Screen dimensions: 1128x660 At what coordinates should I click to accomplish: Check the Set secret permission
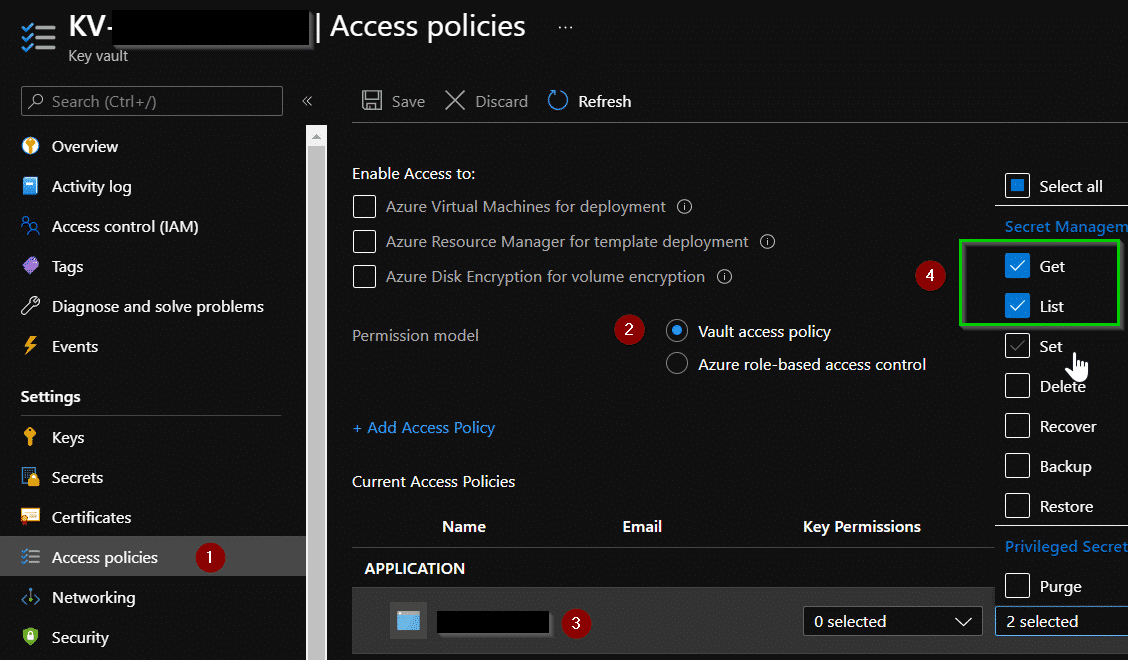click(x=1019, y=345)
